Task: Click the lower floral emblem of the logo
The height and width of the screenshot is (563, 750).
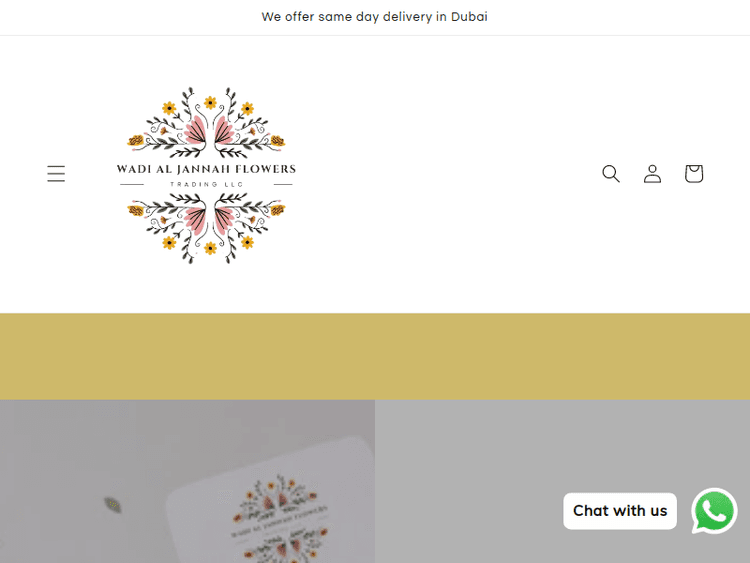Action: click(206, 228)
